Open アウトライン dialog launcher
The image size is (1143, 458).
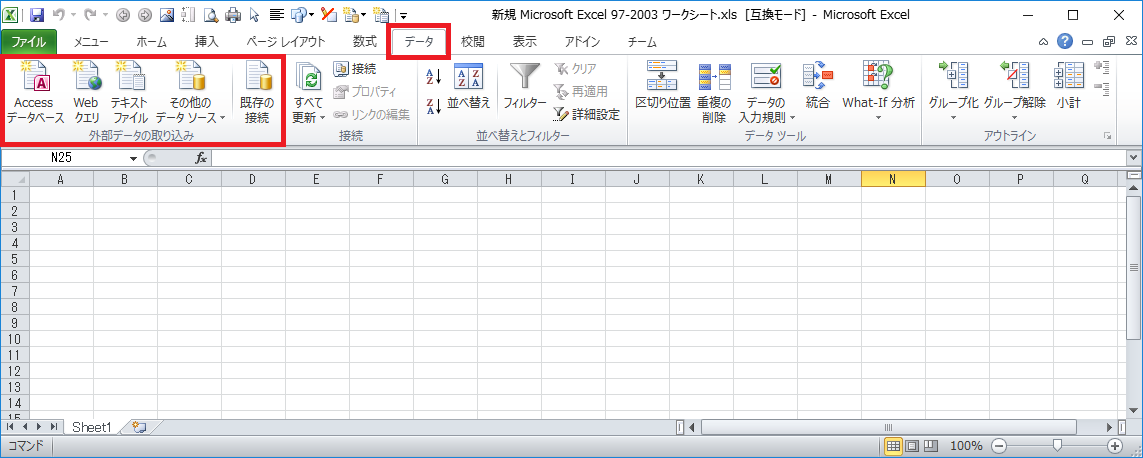pos(1108,136)
